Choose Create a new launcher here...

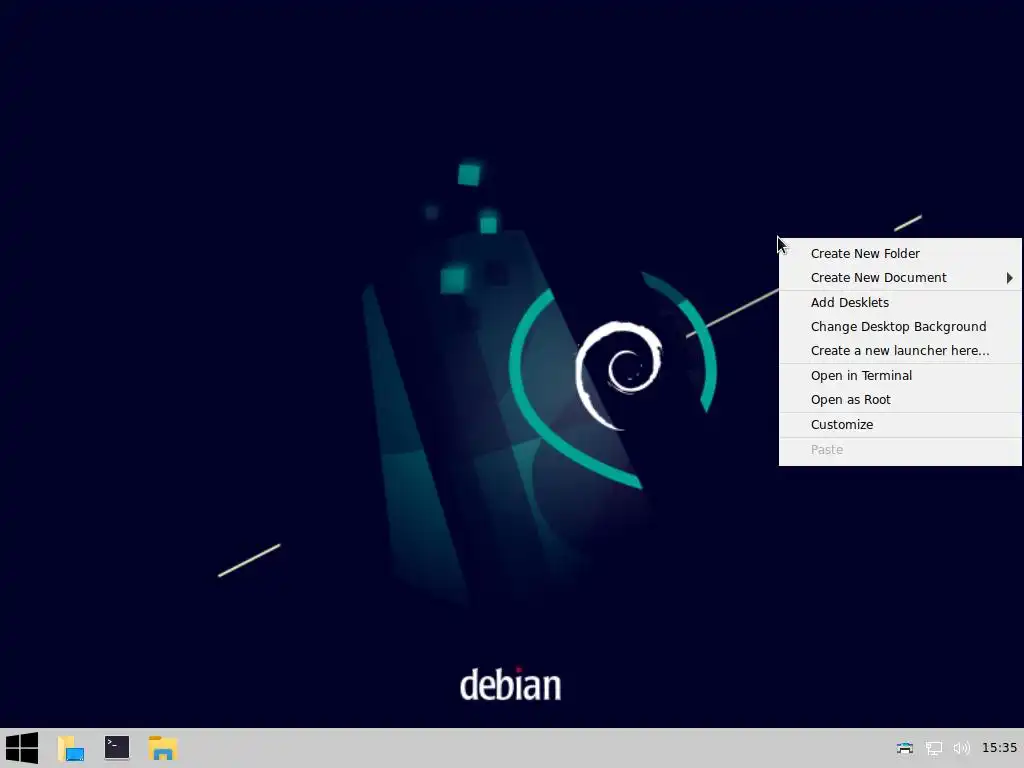(900, 351)
